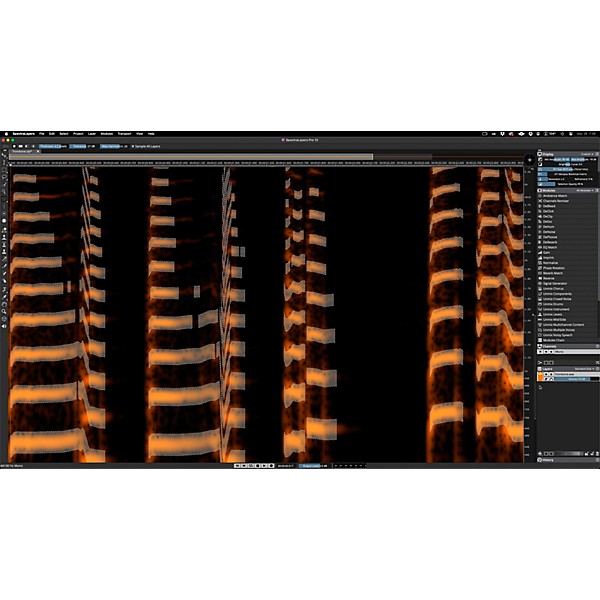The width and height of the screenshot is (600, 600).
Task: Open the Unmix Components module
Action: click(x=557, y=294)
